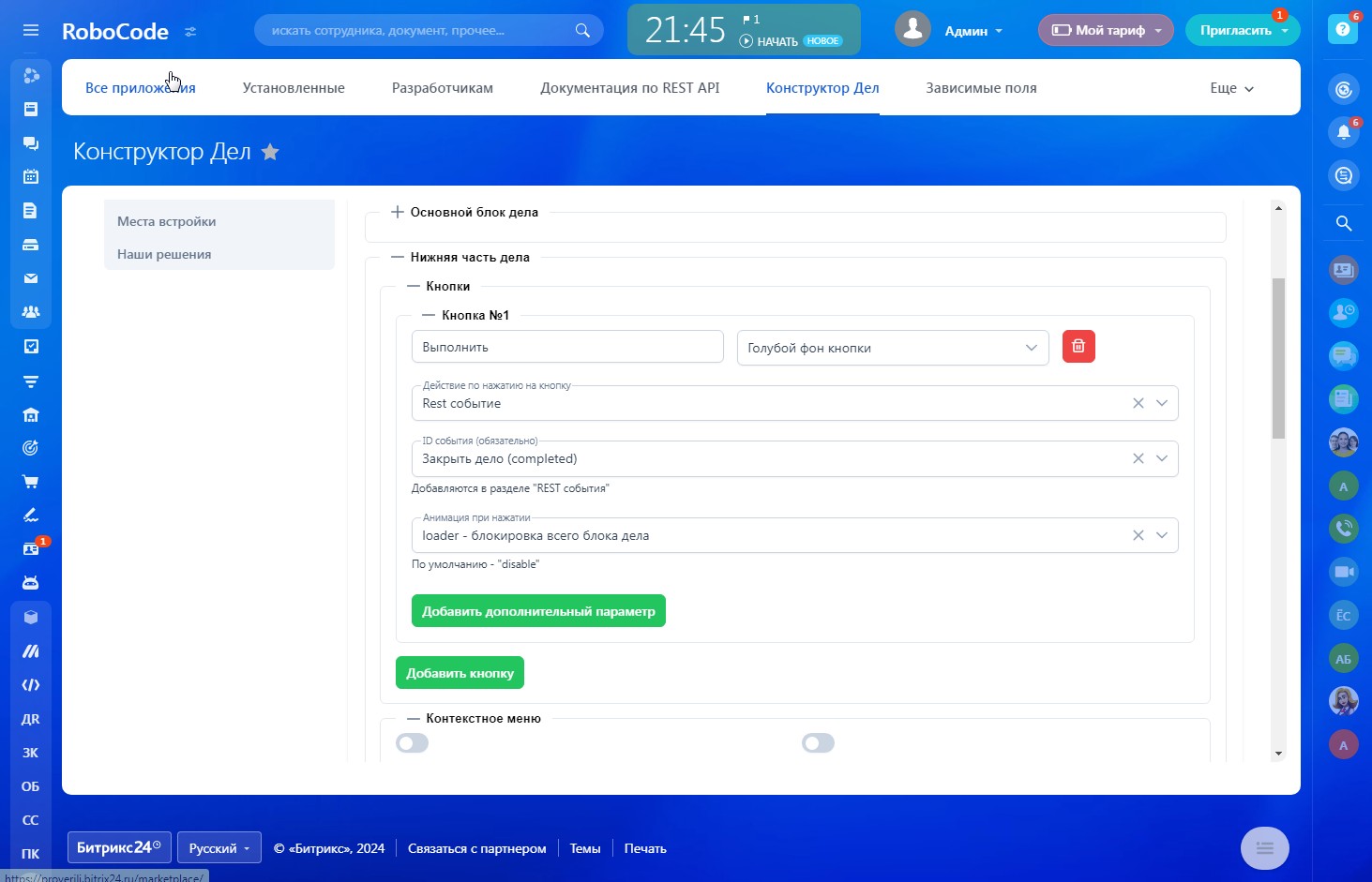Open Места встройки in the side menu

167,221
